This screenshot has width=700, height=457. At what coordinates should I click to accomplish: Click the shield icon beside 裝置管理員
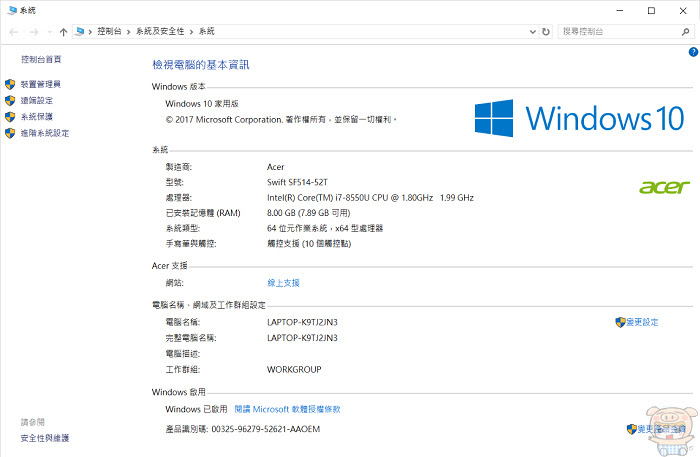click(x=10, y=84)
